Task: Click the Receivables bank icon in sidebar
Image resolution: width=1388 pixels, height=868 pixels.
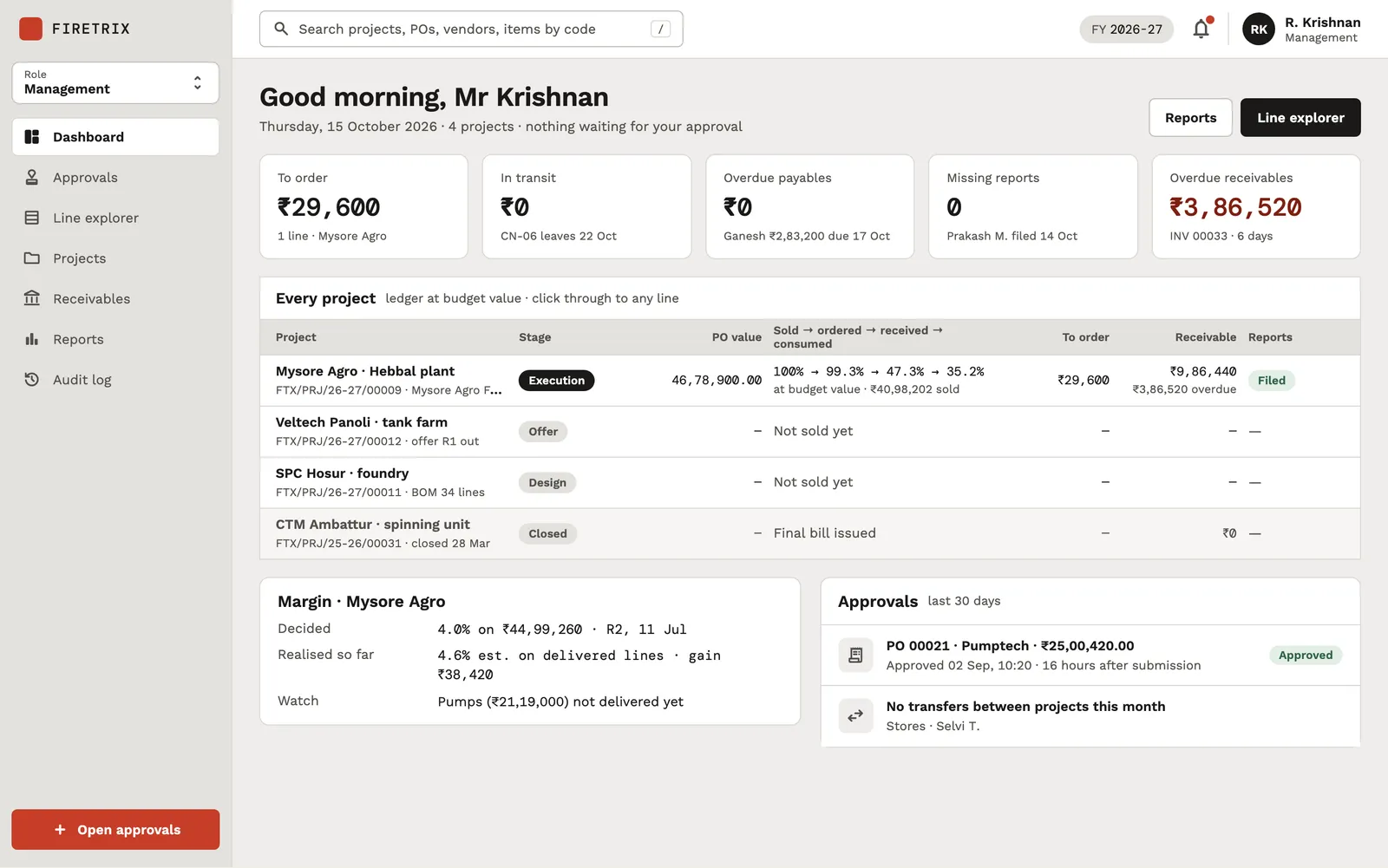Action: click(x=32, y=298)
